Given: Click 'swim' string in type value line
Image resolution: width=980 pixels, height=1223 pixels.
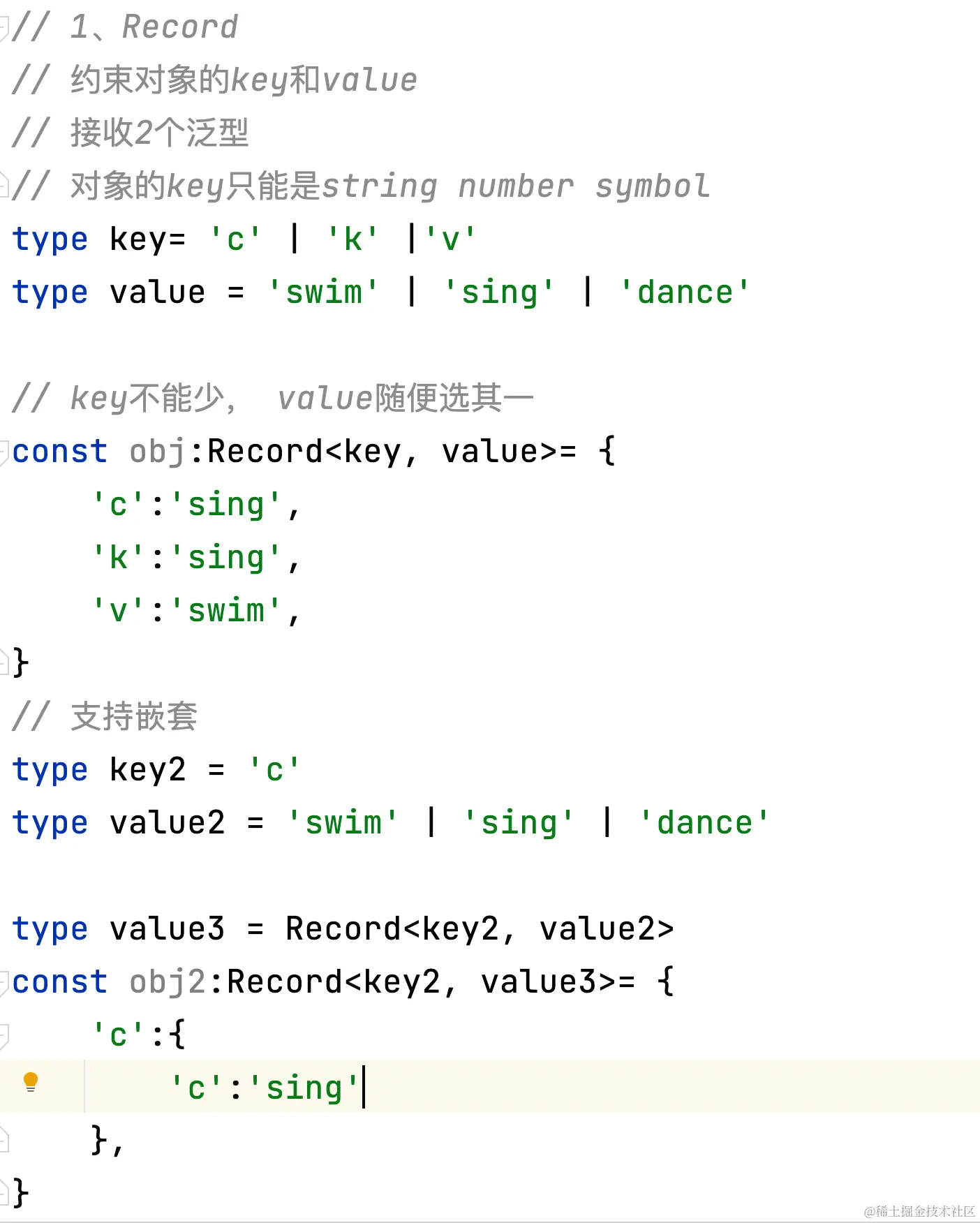Looking at the screenshot, I should (x=324, y=292).
